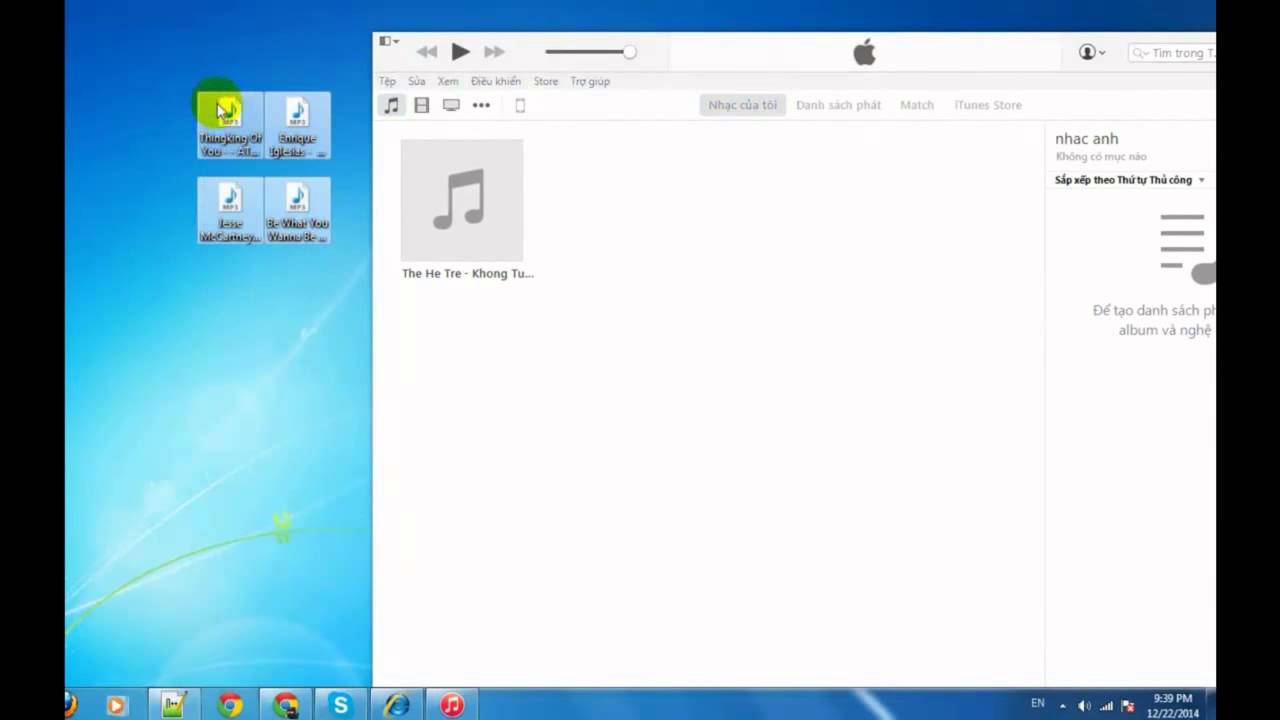Open the Tệp menu
The height and width of the screenshot is (720, 1280).
click(387, 81)
